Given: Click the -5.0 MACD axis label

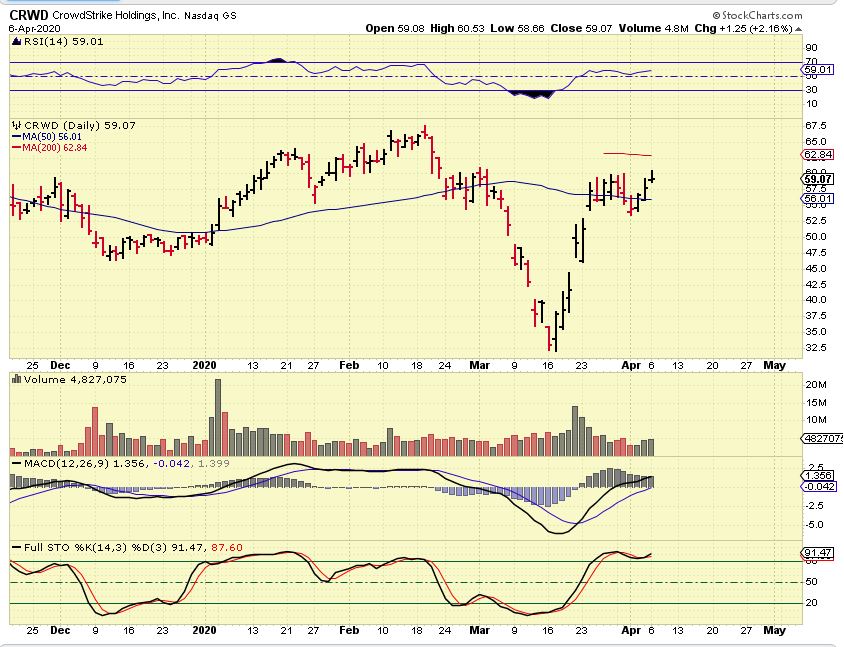Looking at the screenshot, I should click(814, 525).
